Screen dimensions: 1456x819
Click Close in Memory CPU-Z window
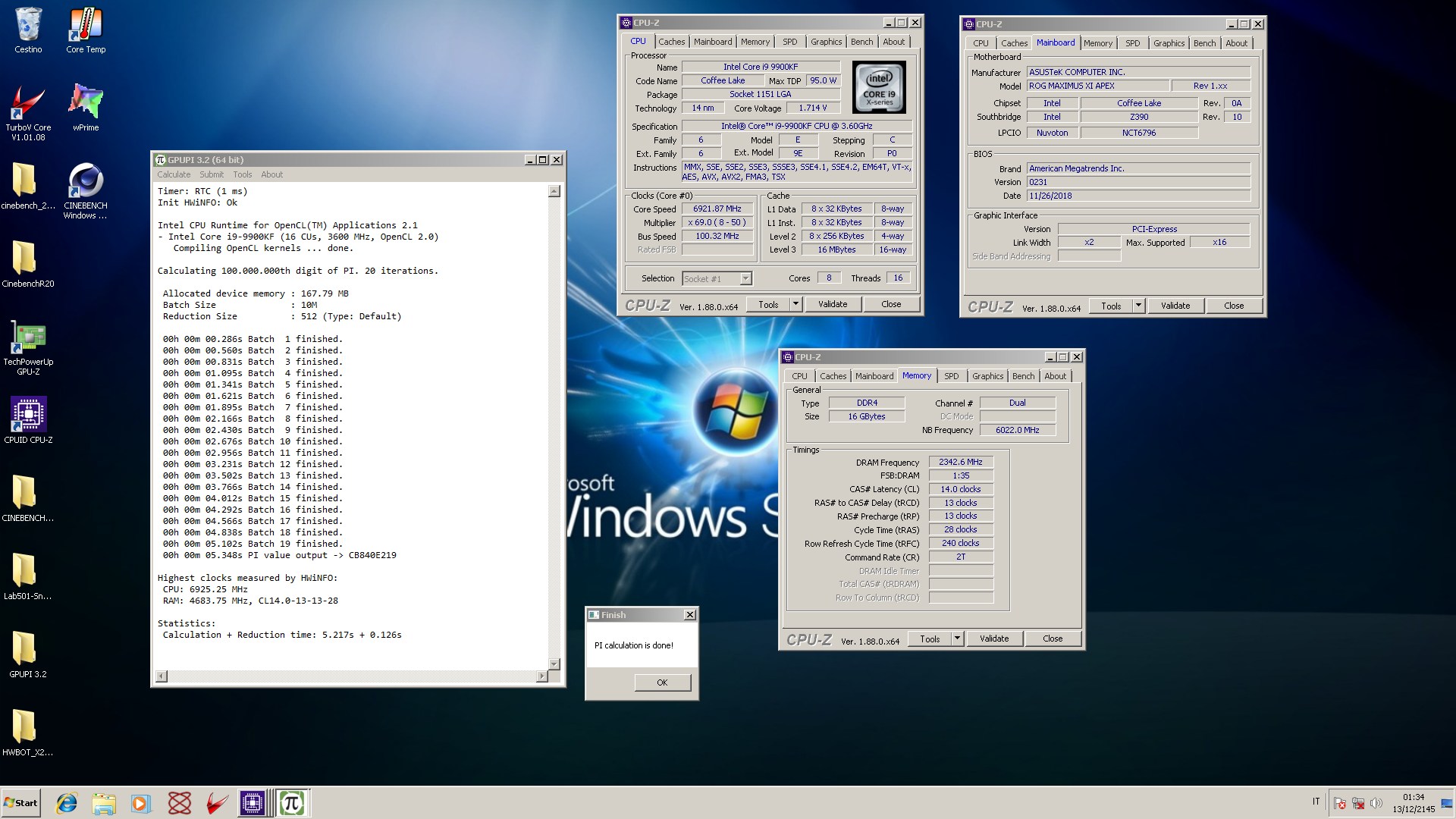point(1053,639)
